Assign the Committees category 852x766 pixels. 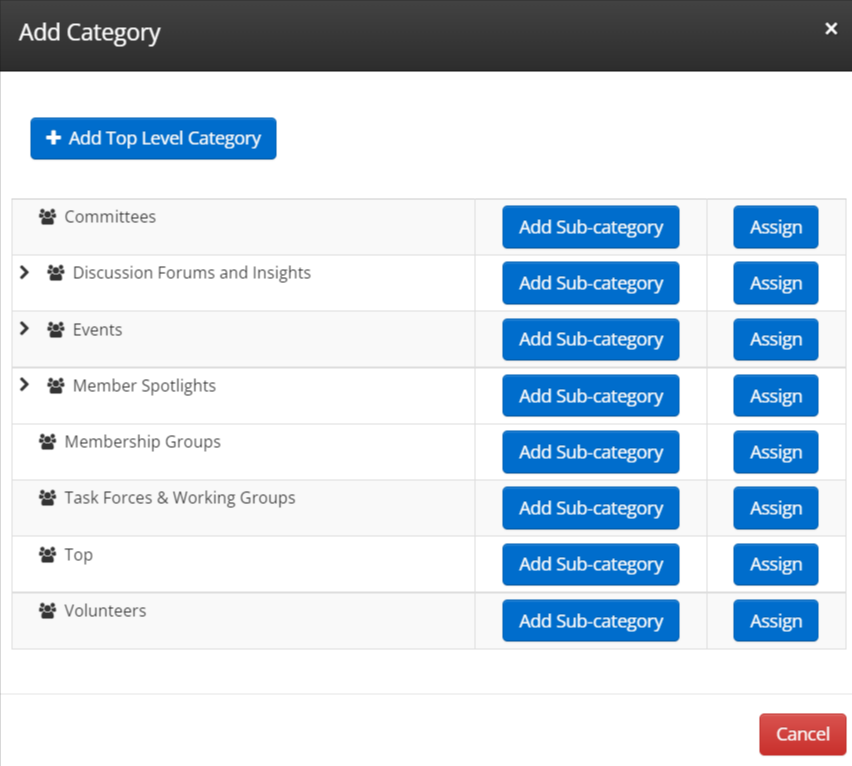pos(775,227)
